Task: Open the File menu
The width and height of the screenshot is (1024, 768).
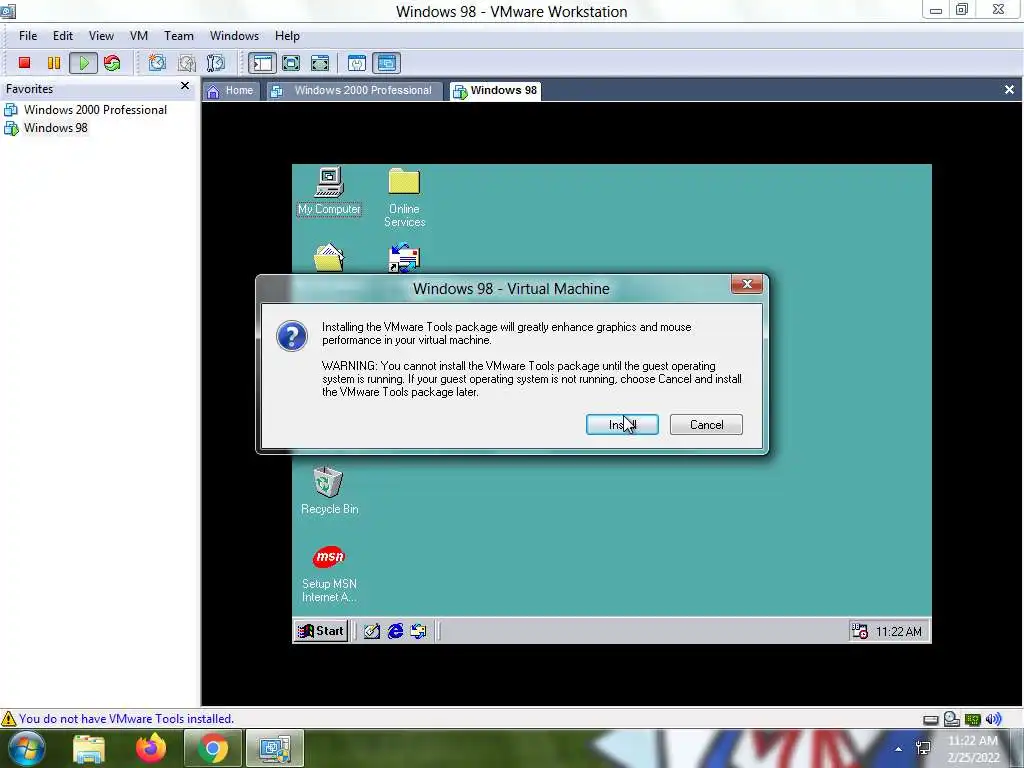Action: coord(28,36)
